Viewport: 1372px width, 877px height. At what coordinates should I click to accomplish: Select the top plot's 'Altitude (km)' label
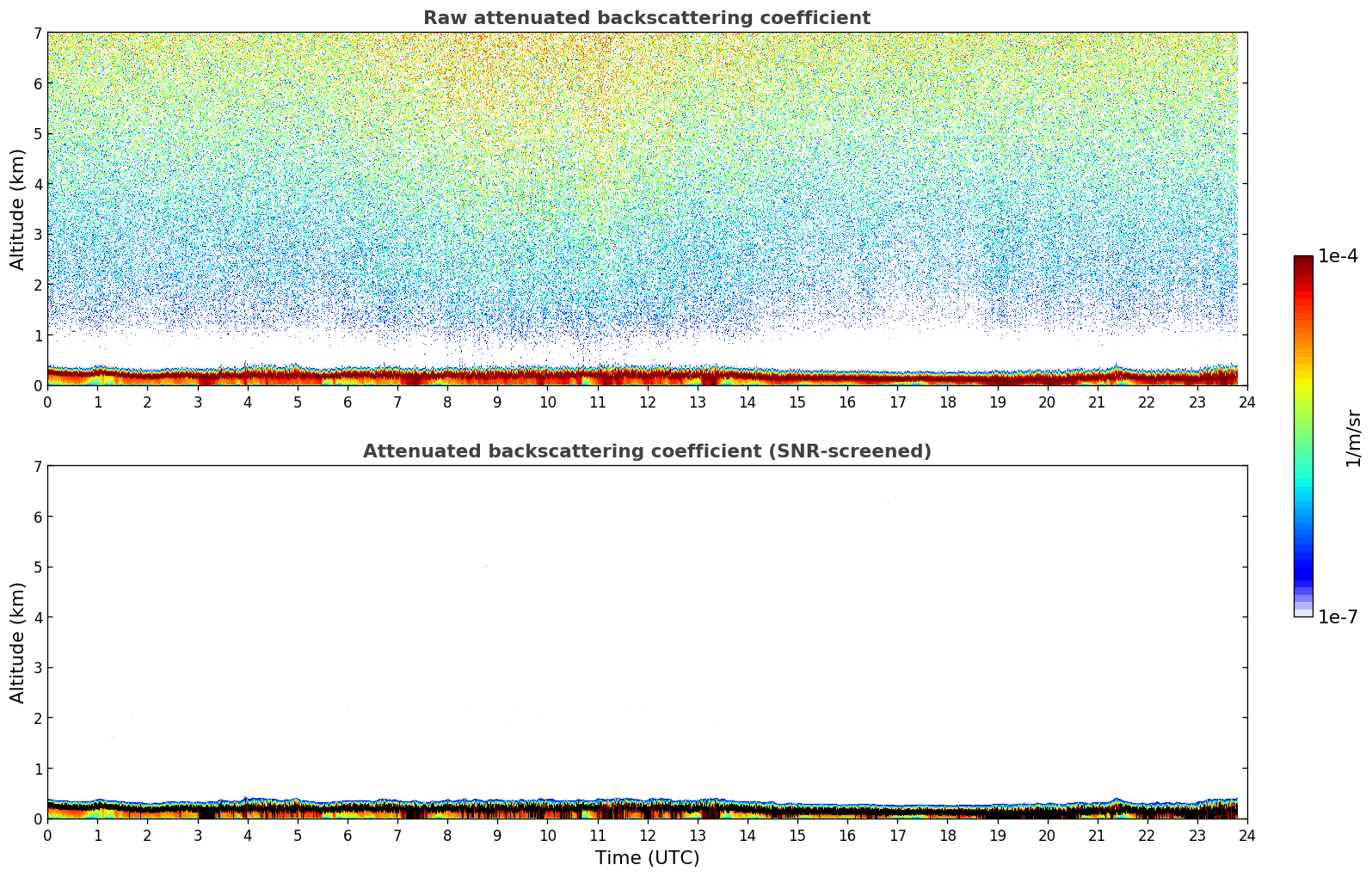(18, 209)
